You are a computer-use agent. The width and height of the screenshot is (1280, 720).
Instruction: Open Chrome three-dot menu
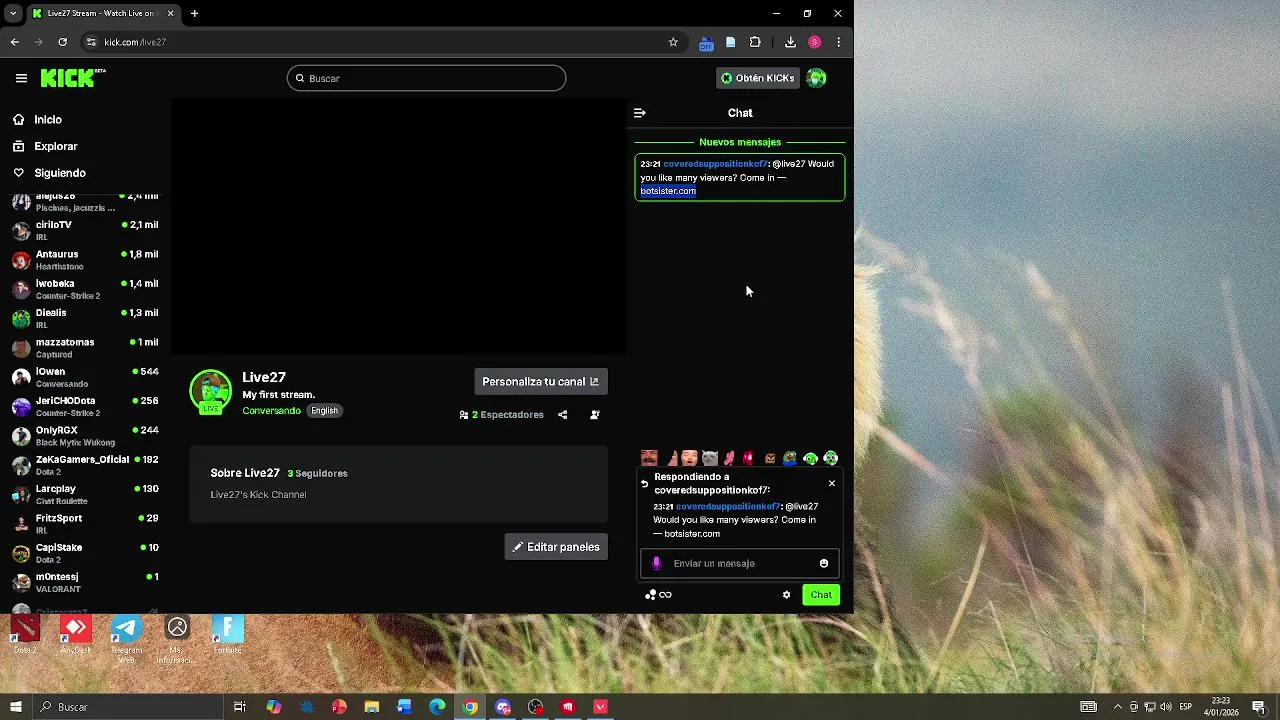838,42
